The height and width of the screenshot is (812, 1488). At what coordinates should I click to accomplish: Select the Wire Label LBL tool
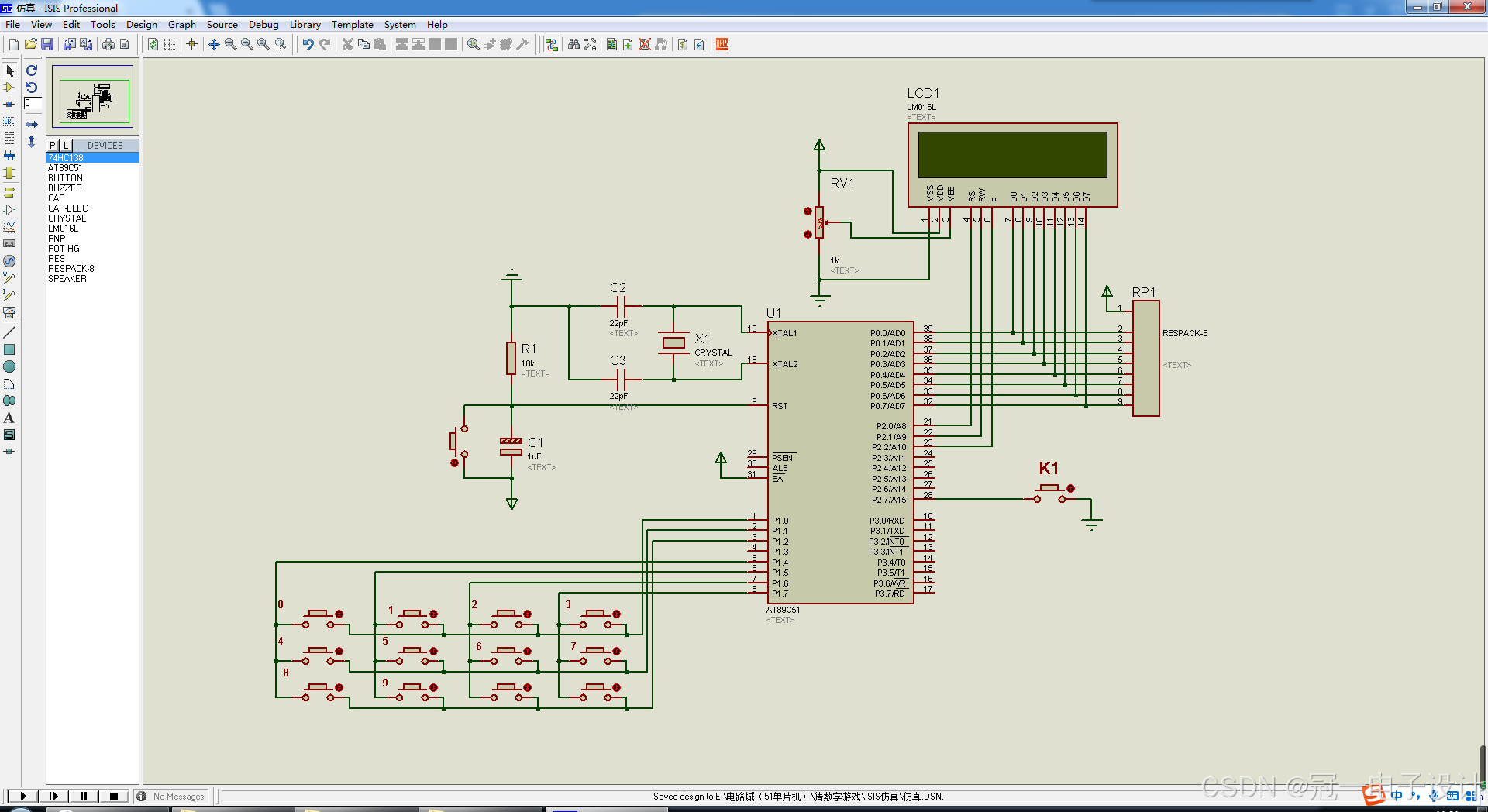(x=9, y=121)
